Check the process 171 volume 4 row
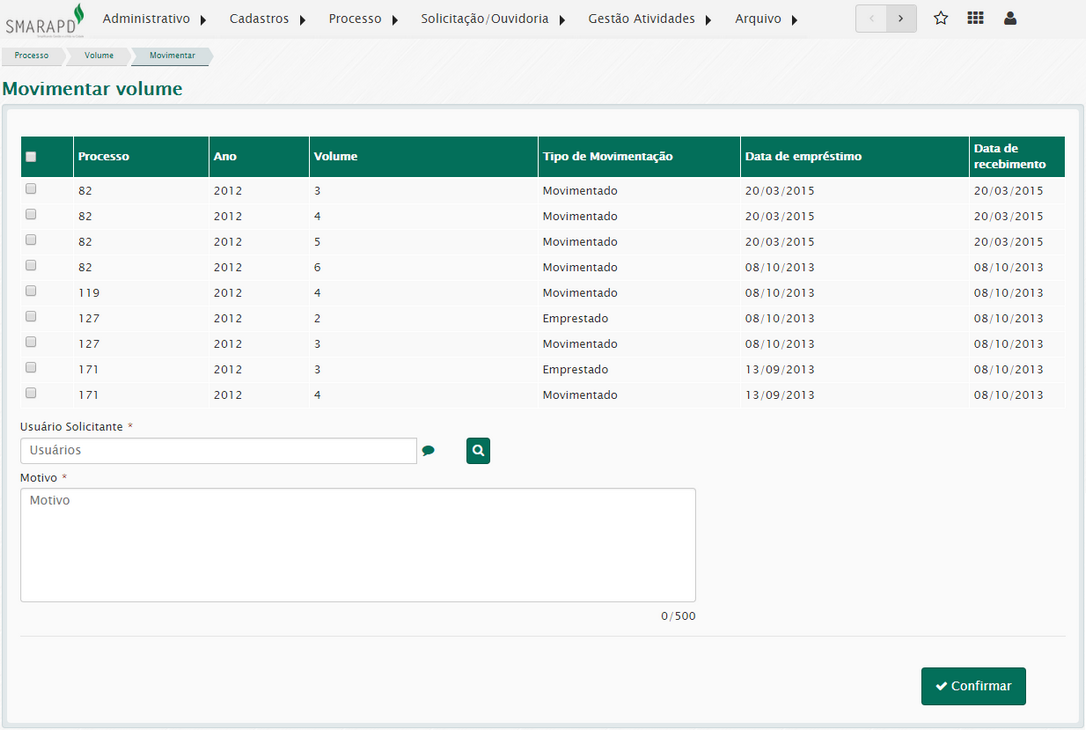This screenshot has width=1086, height=730. click(x=31, y=393)
